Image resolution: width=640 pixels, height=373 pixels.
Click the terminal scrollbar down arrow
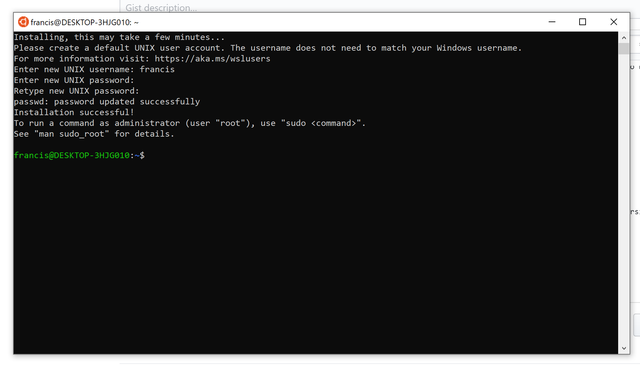point(624,348)
